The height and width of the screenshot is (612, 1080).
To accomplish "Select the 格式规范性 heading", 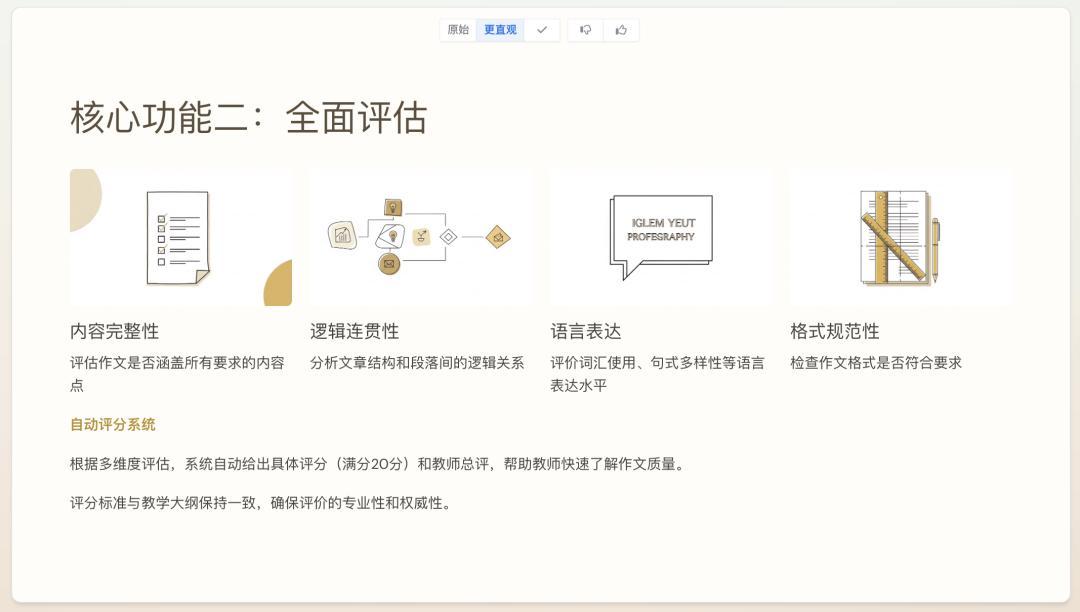I will pyautogui.click(x=834, y=331).
